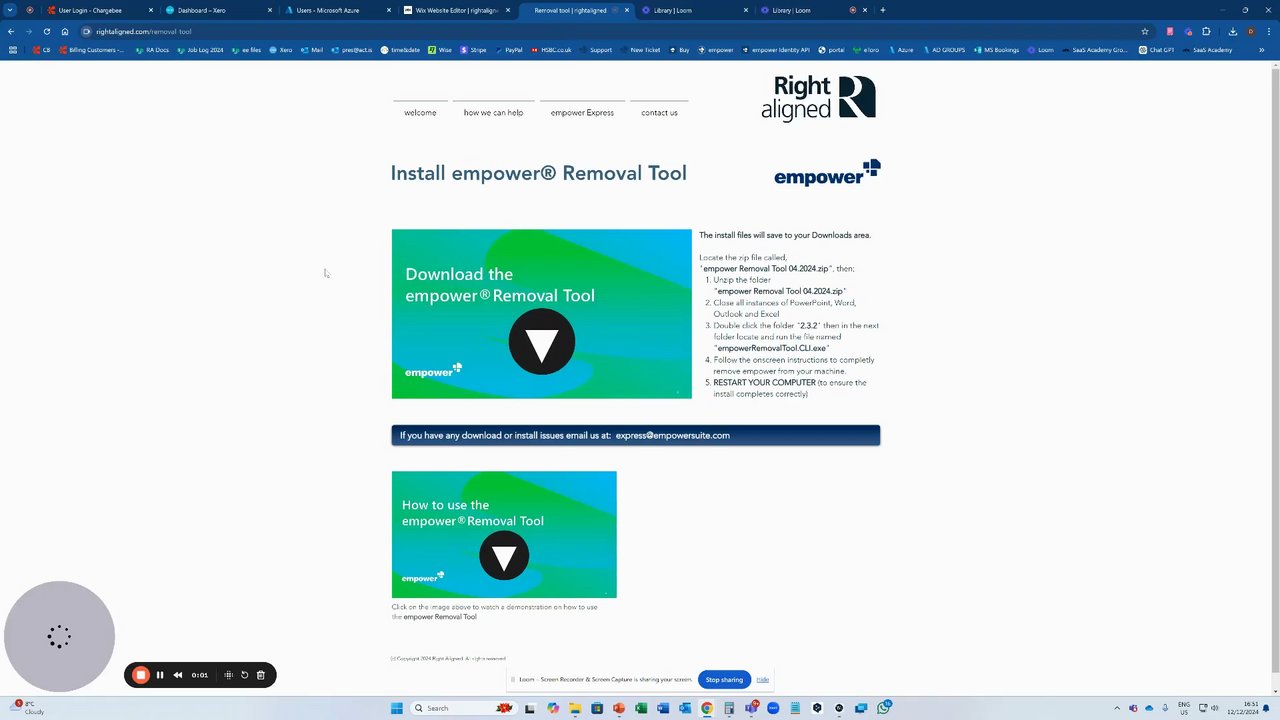Open the site information icon in address bar

coord(86,31)
